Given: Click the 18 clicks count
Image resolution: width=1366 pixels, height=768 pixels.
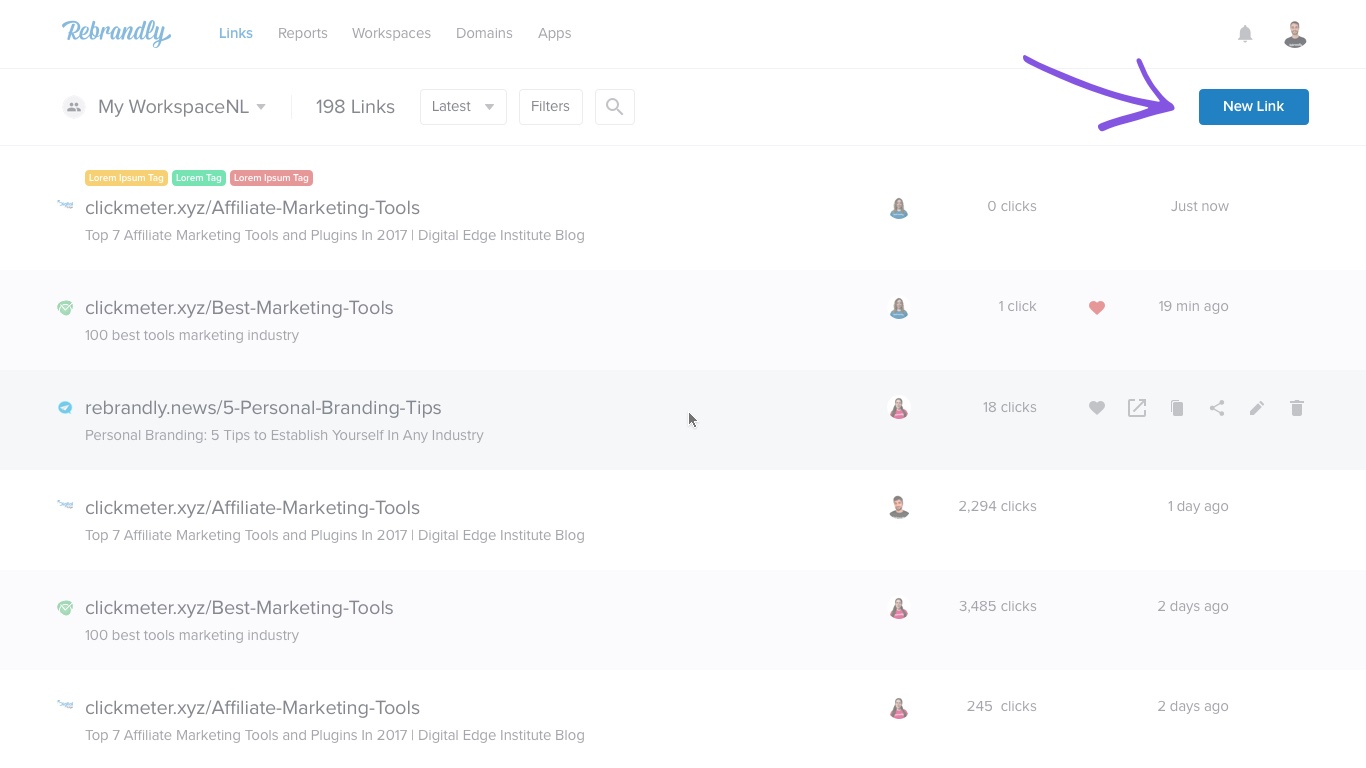Looking at the screenshot, I should click(1010, 407).
